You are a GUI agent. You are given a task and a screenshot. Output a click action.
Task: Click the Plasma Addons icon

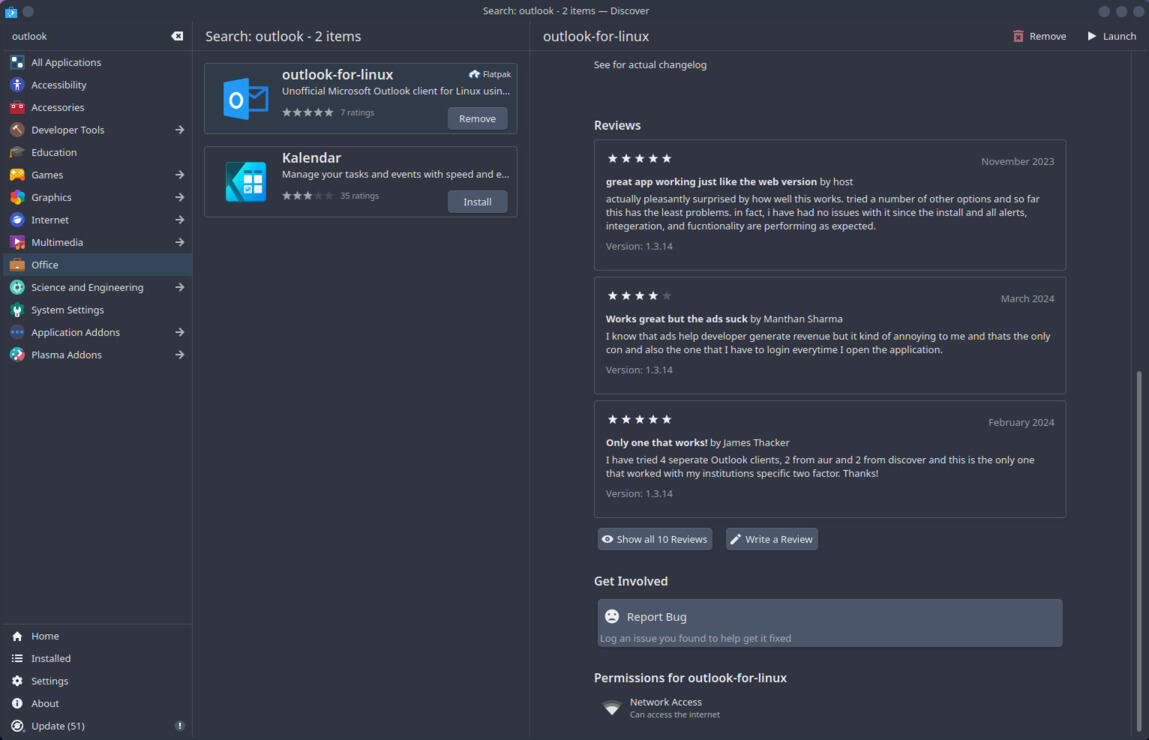tap(17, 355)
